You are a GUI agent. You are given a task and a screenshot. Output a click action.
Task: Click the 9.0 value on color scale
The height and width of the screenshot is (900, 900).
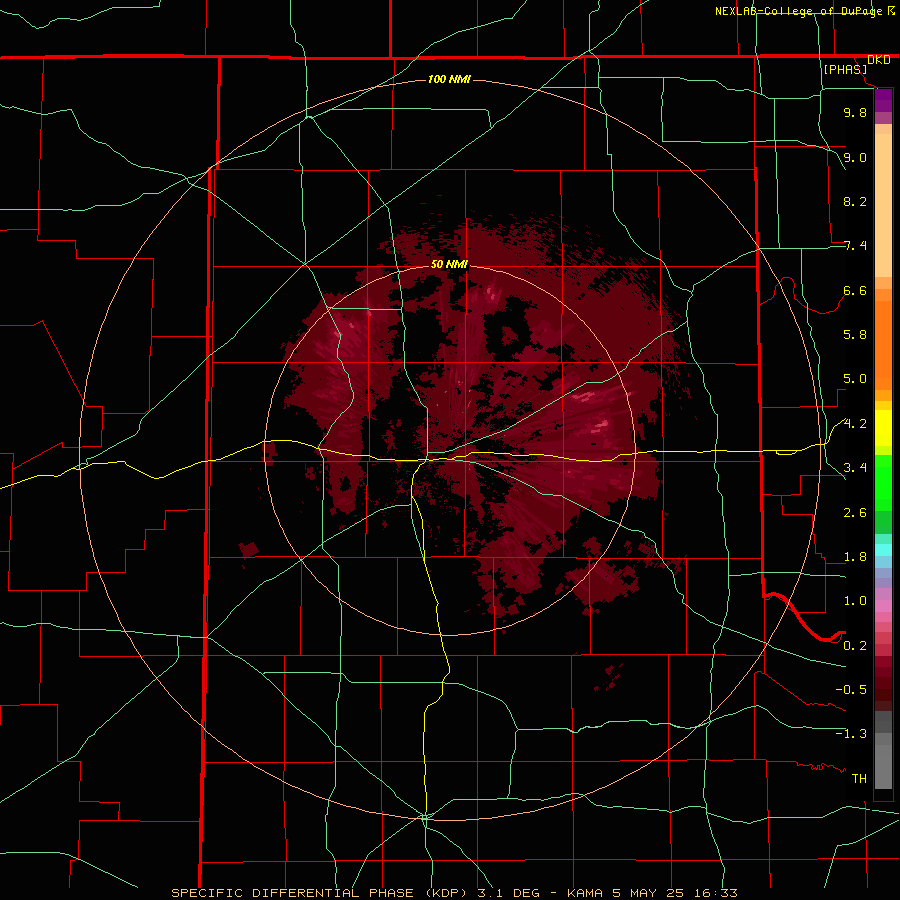point(855,157)
